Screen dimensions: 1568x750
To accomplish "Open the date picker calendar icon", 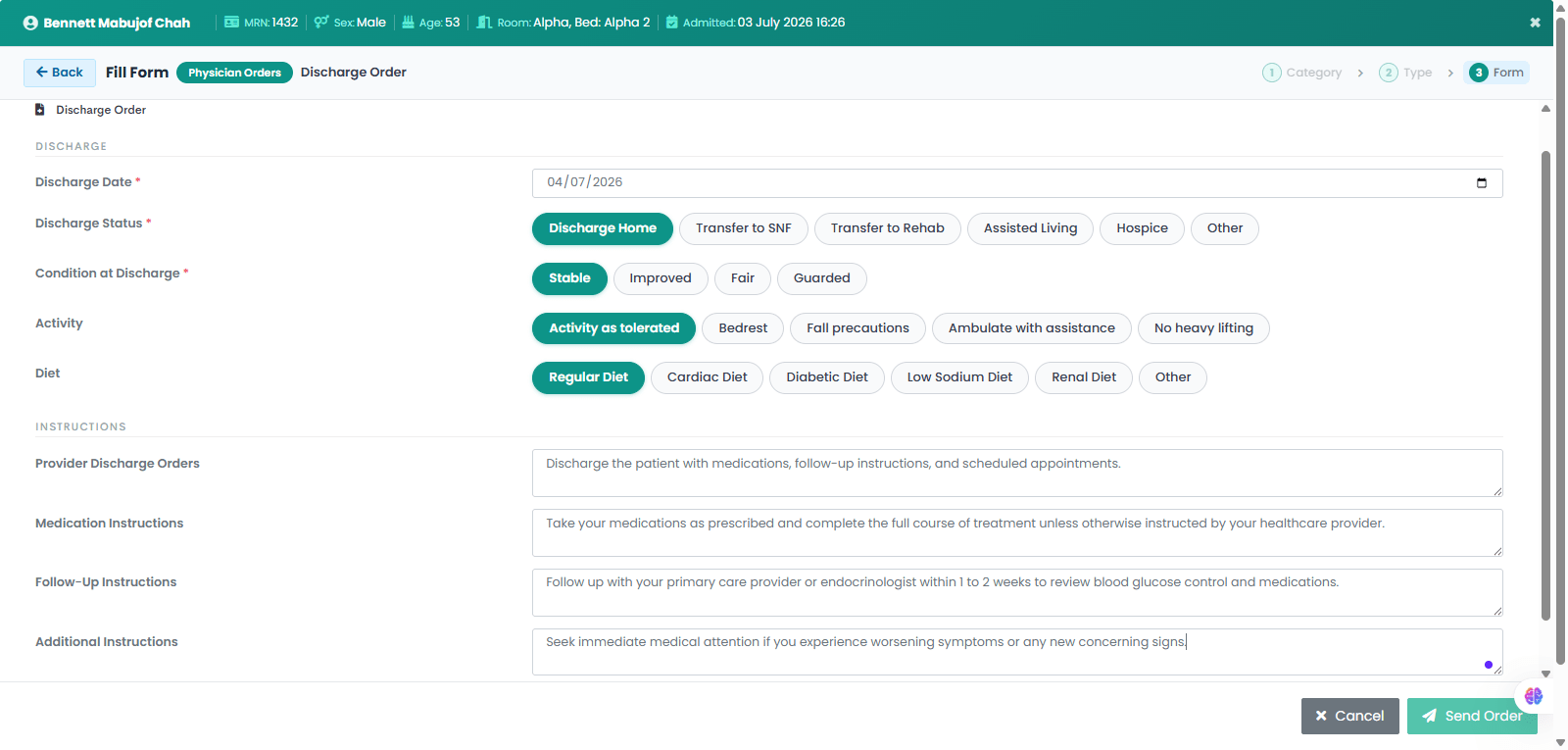I will point(1482,182).
